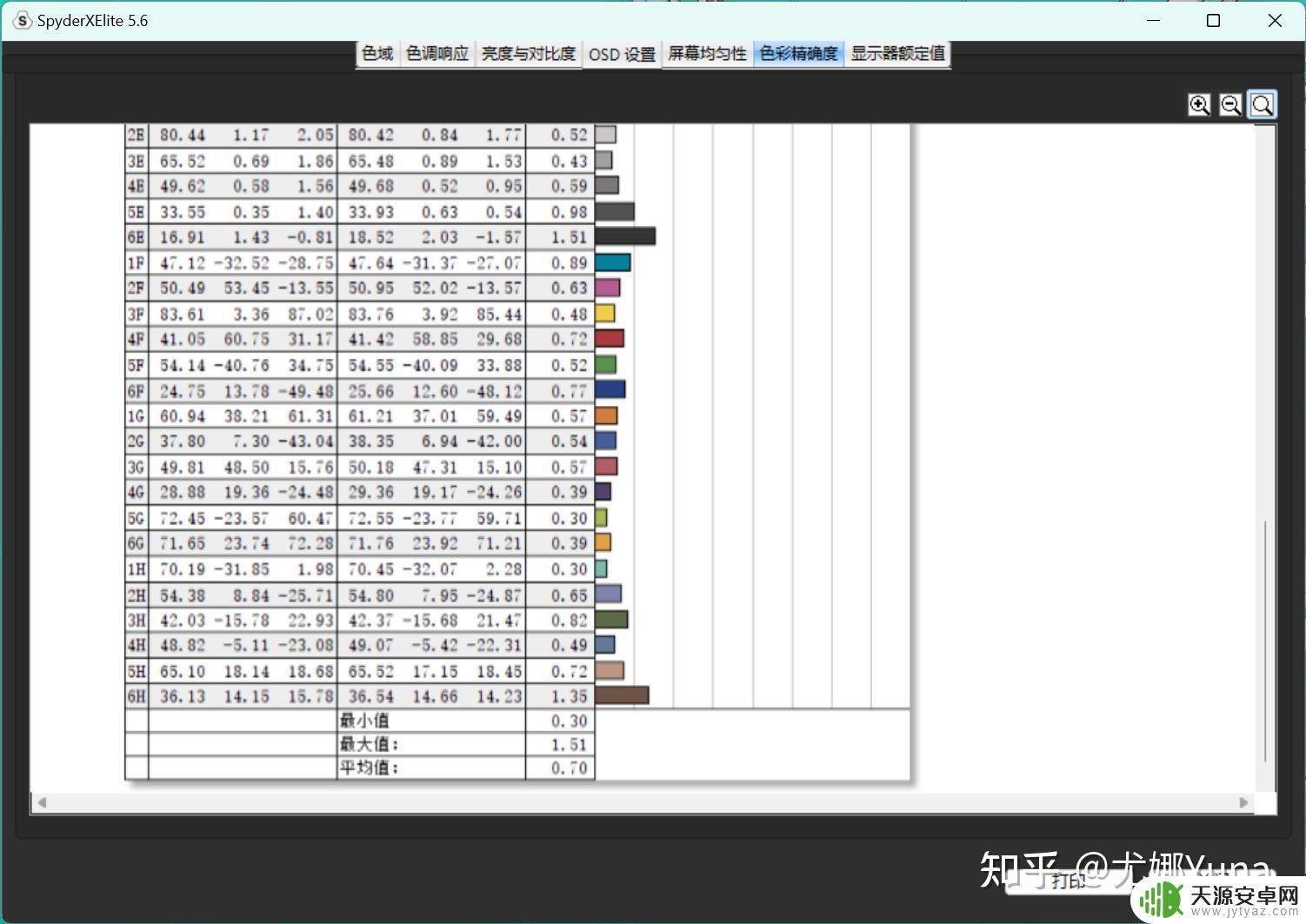Fit report to window magnifier
This screenshot has height=924, width=1306.
click(1262, 105)
